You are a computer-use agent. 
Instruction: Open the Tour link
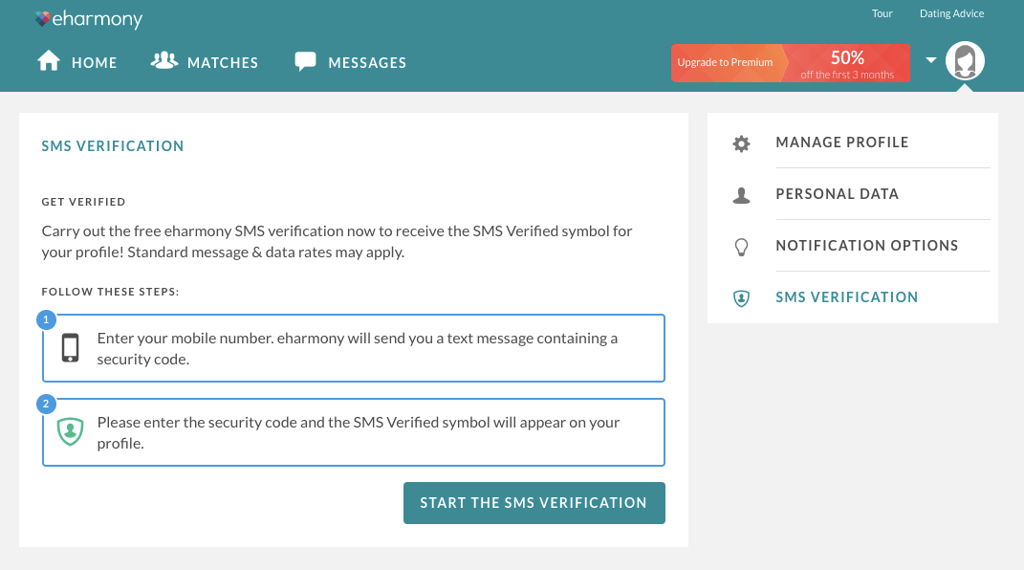point(882,14)
